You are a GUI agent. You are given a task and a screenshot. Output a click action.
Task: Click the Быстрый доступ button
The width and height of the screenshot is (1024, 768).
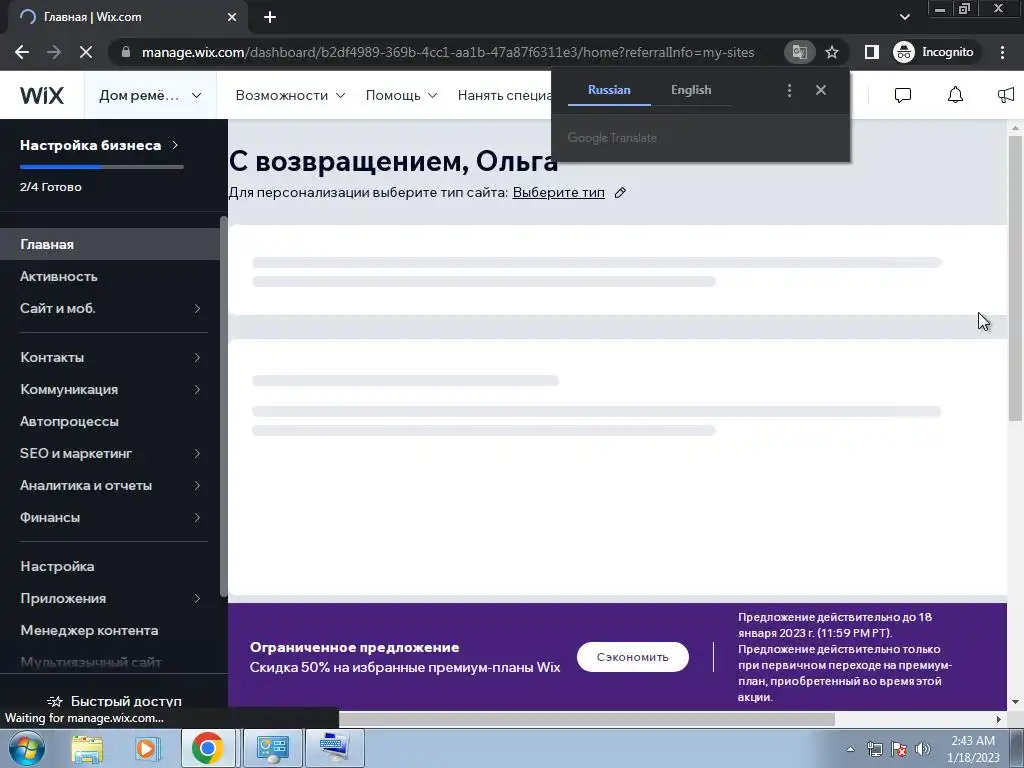point(114,701)
